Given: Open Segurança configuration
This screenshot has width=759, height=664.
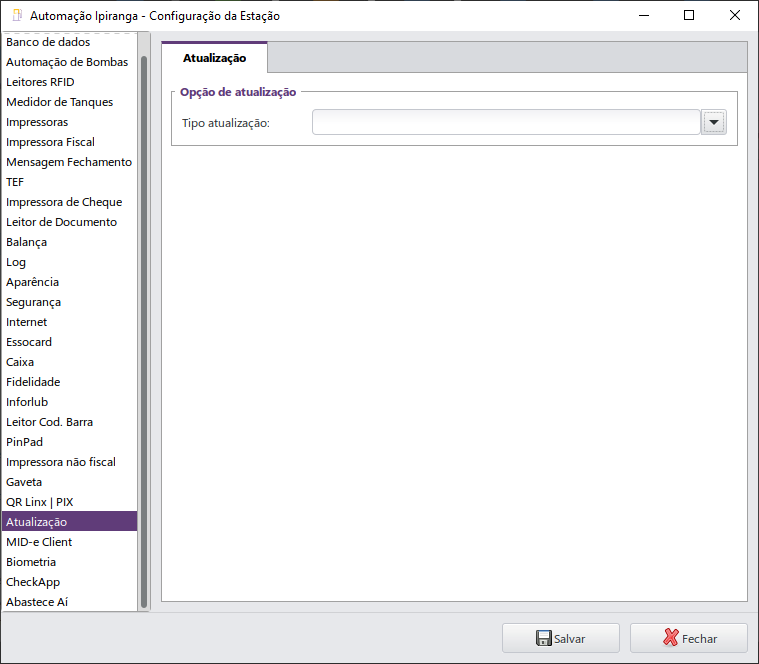Looking at the screenshot, I should pos(70,302).
